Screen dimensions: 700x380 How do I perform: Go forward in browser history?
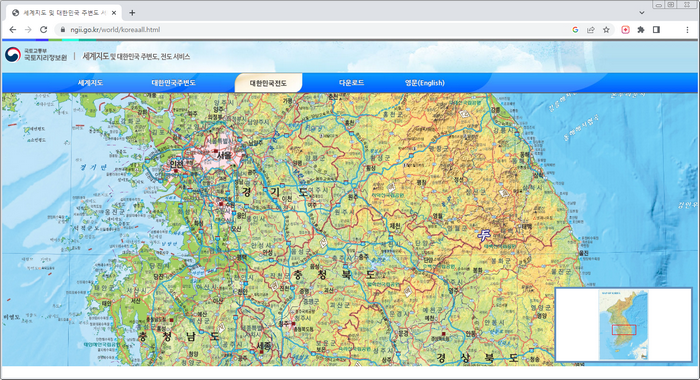click(x=28, y=29)
